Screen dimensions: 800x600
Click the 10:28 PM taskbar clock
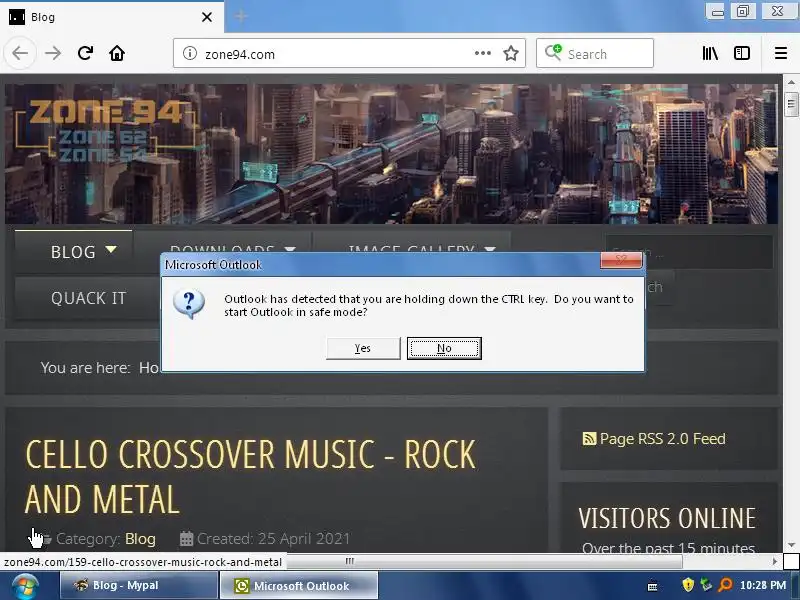pos(763,585)
